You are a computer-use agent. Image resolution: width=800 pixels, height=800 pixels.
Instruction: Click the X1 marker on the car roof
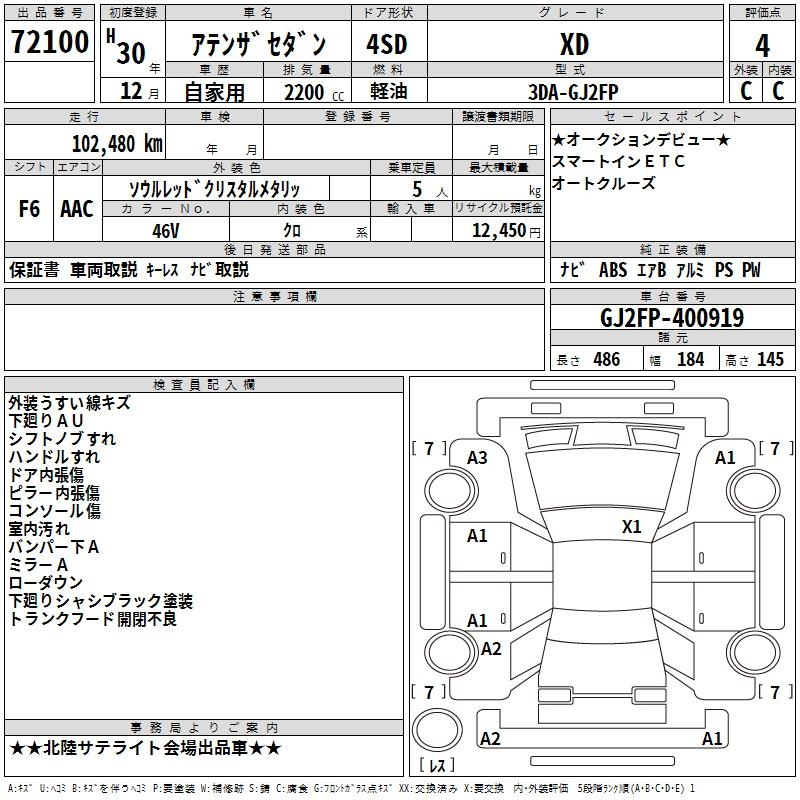pos(631,526)
